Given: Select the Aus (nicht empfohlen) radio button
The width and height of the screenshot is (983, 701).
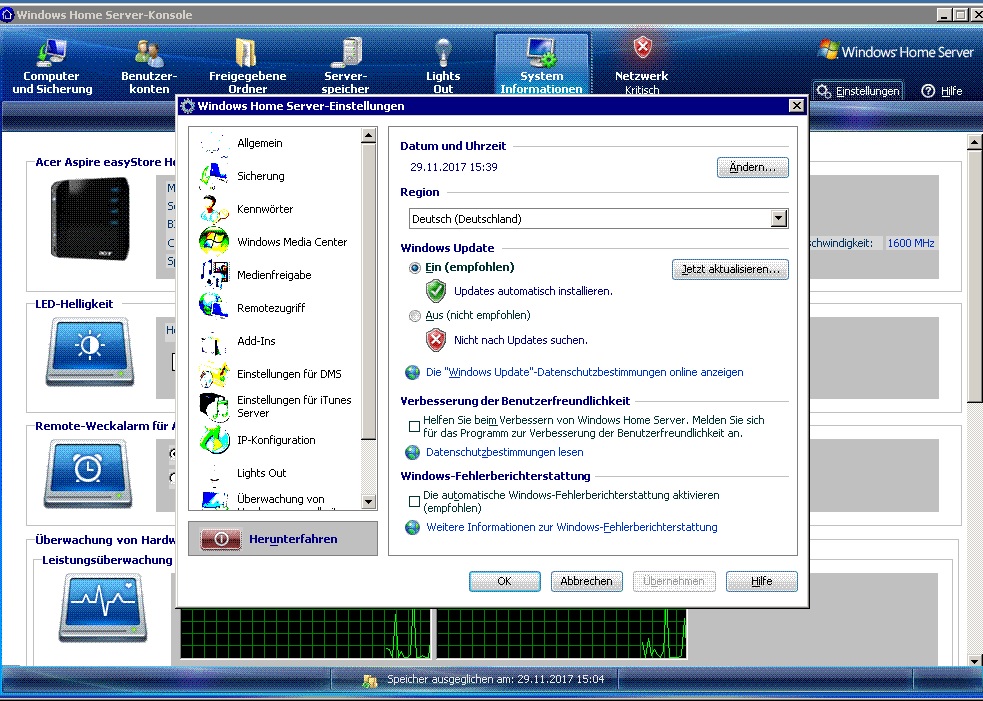Looking at the screenshot, I should tap(415, 316).
